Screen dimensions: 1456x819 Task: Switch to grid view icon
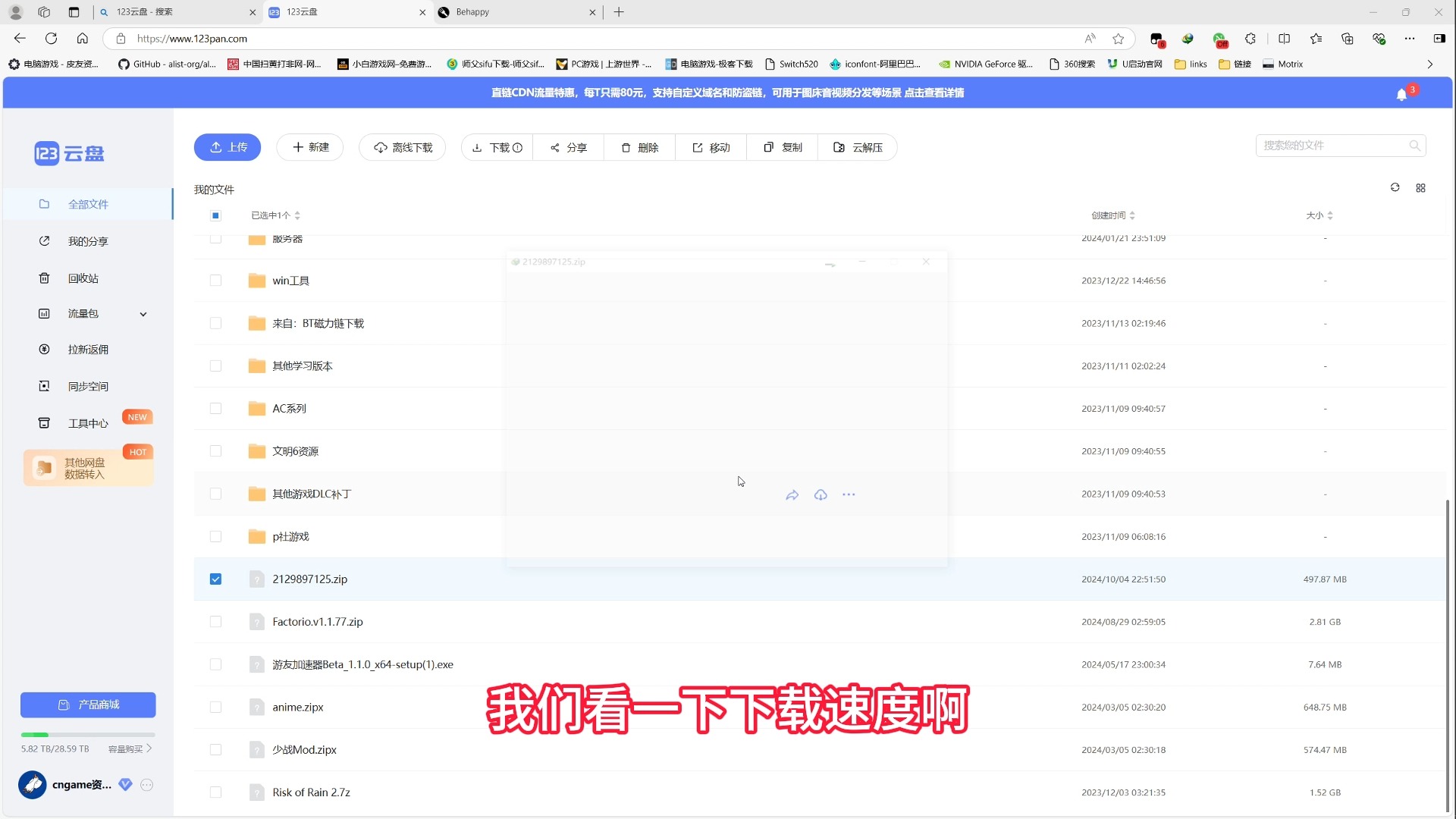(1420, 188)
